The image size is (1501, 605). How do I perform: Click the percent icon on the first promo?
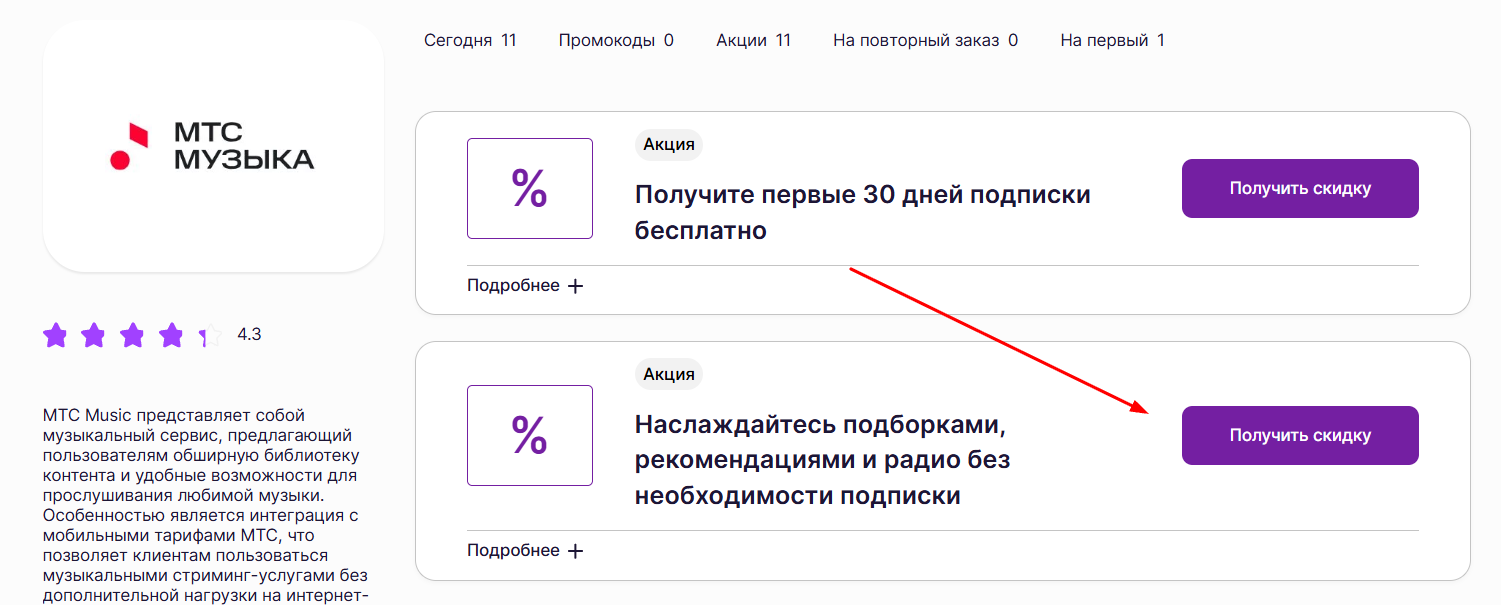(530, 188)
